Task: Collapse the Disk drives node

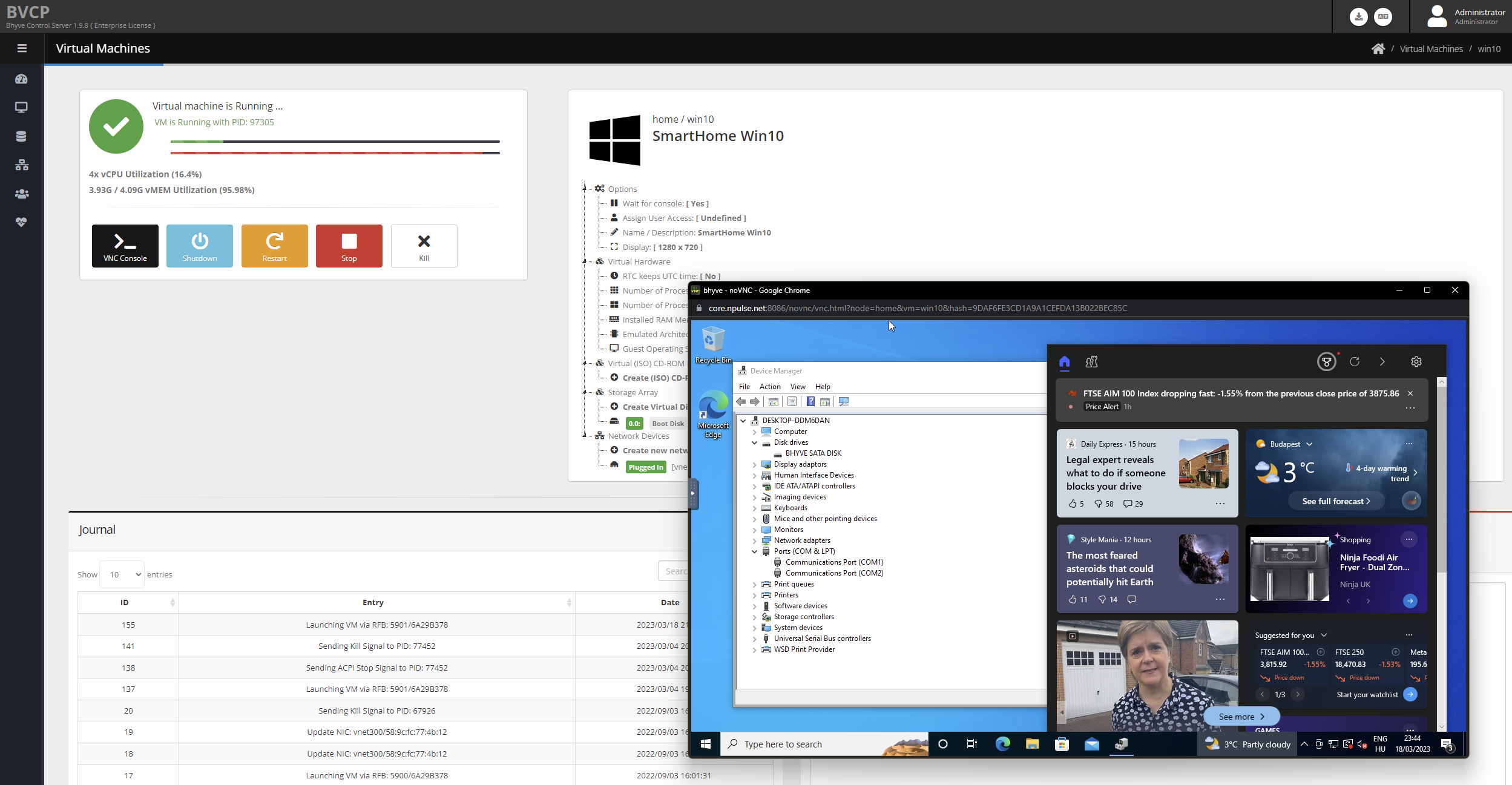Action: (755, 442)
